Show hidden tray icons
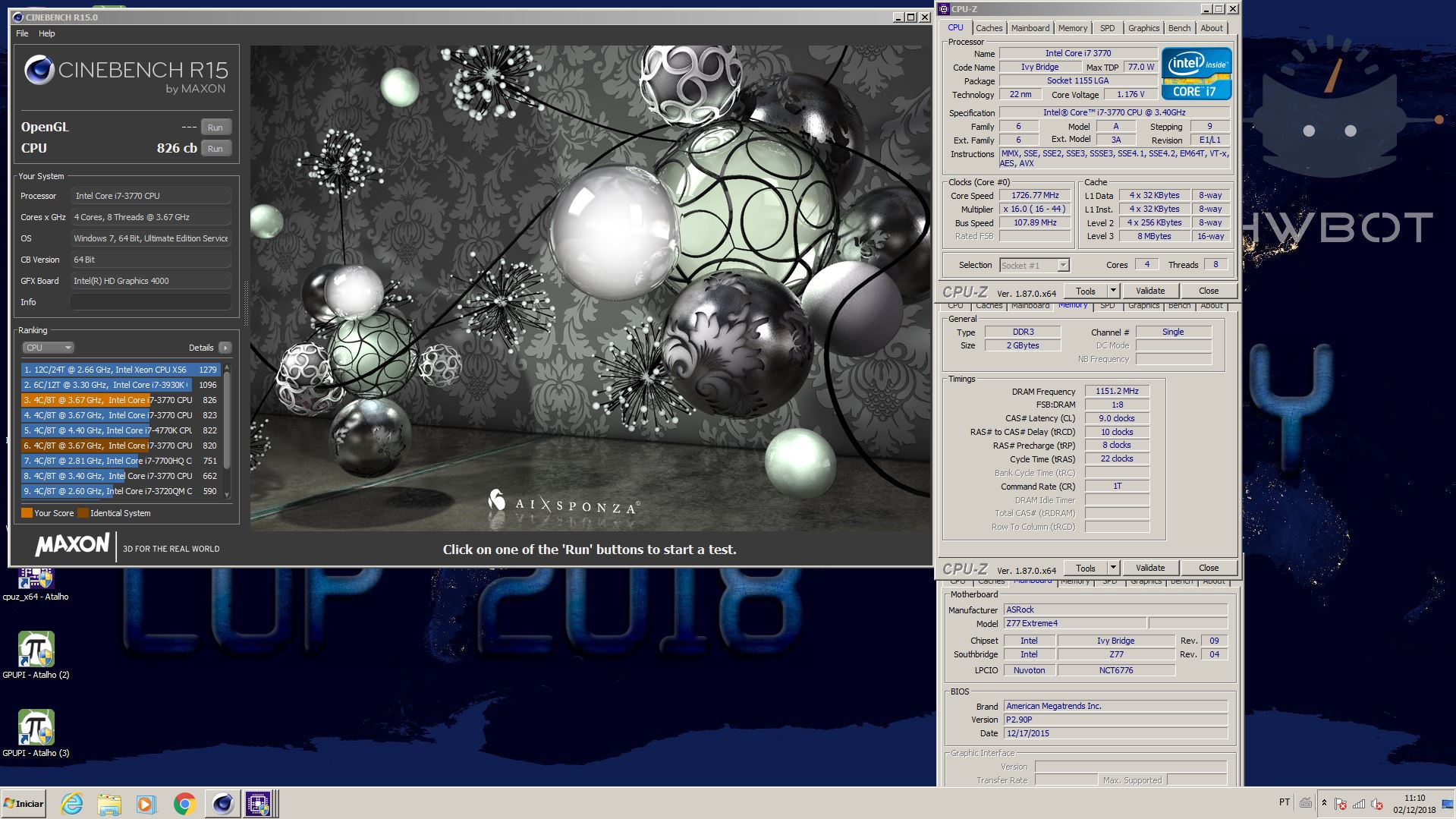The height and width of the screenshot is (819, 1456). pos(1324,802)
